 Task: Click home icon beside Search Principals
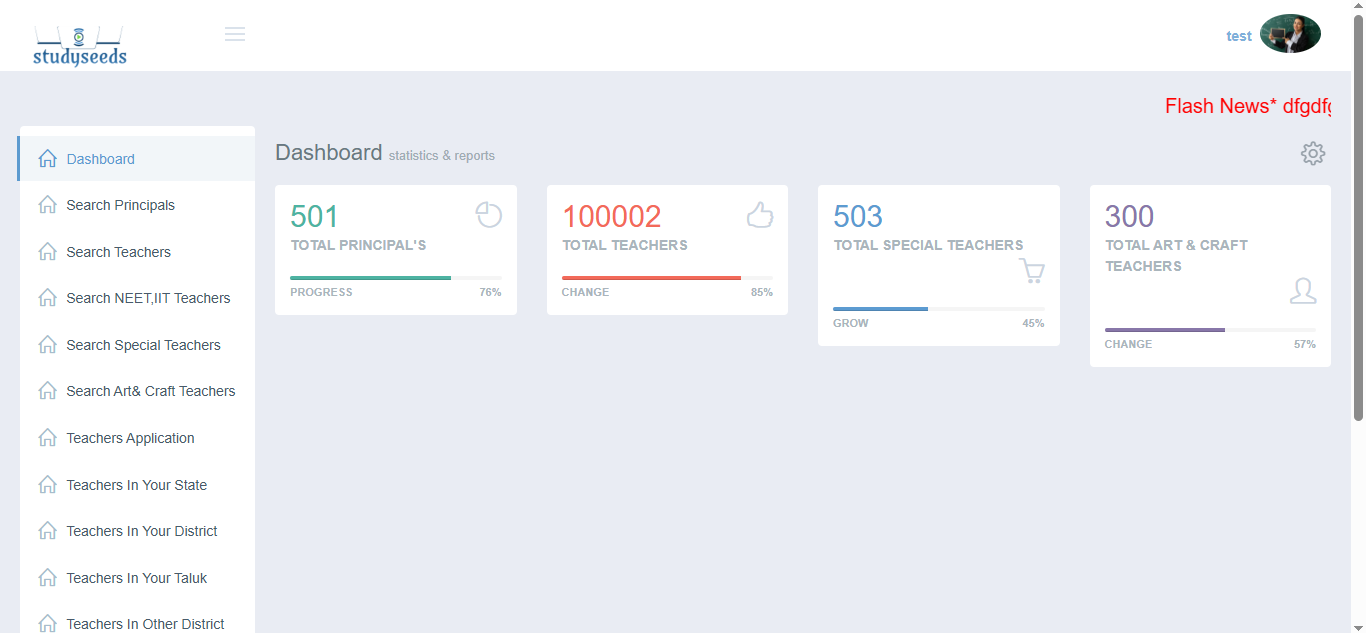[47, 205]
